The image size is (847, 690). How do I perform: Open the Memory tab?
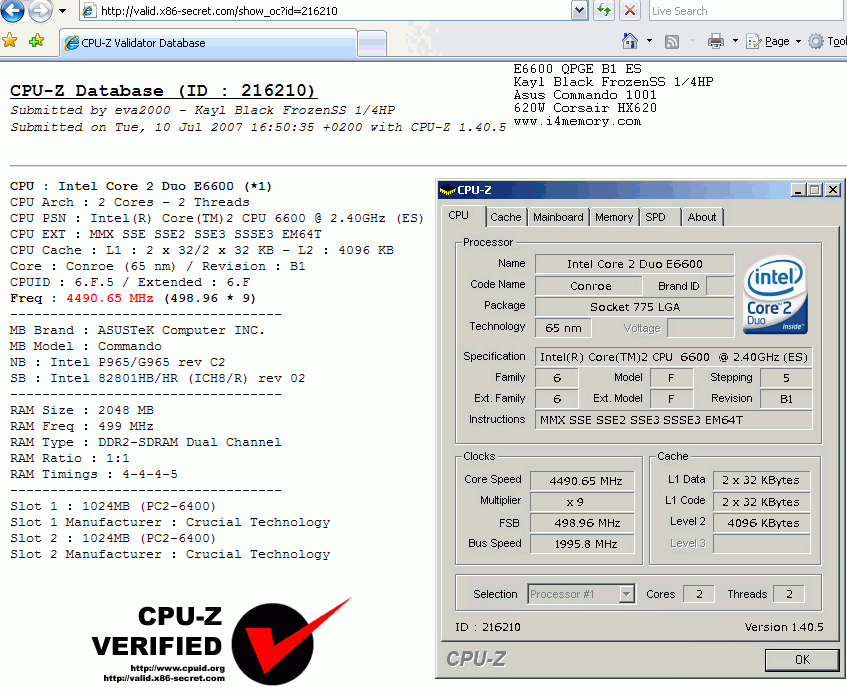[614, 217]
